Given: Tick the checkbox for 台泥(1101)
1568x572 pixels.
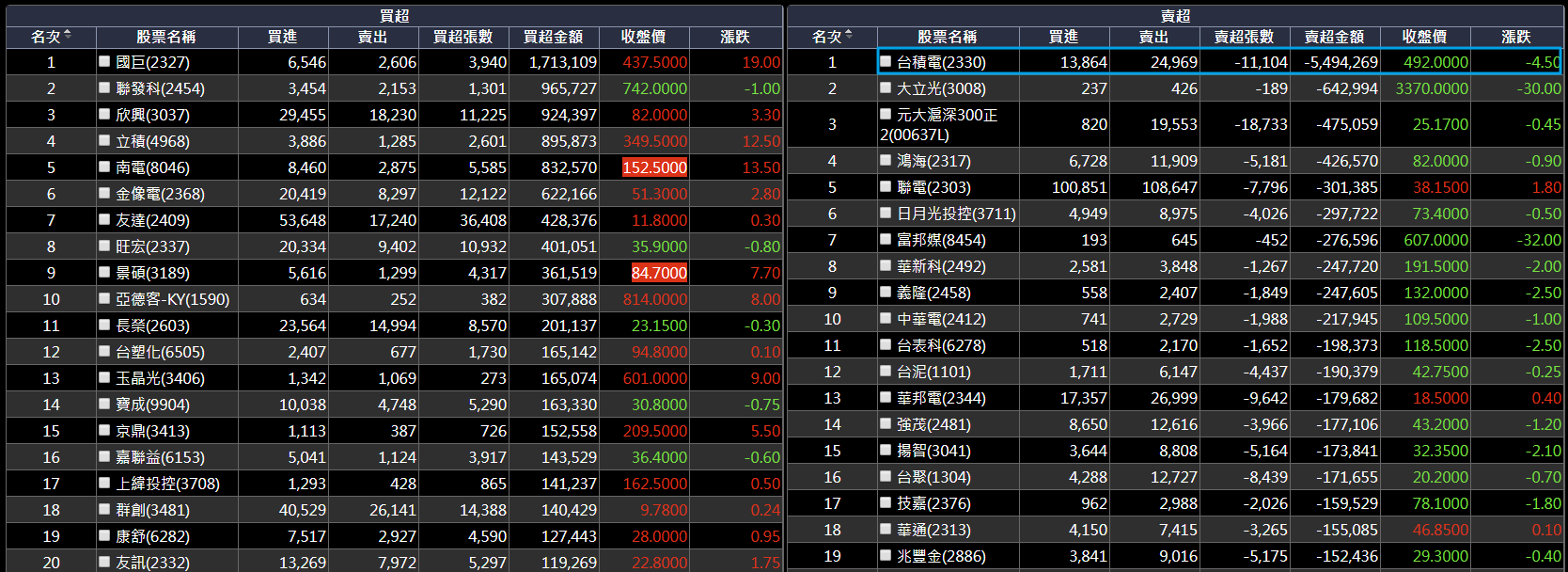Looking at the screenshot, I should (x=886, y=371).
